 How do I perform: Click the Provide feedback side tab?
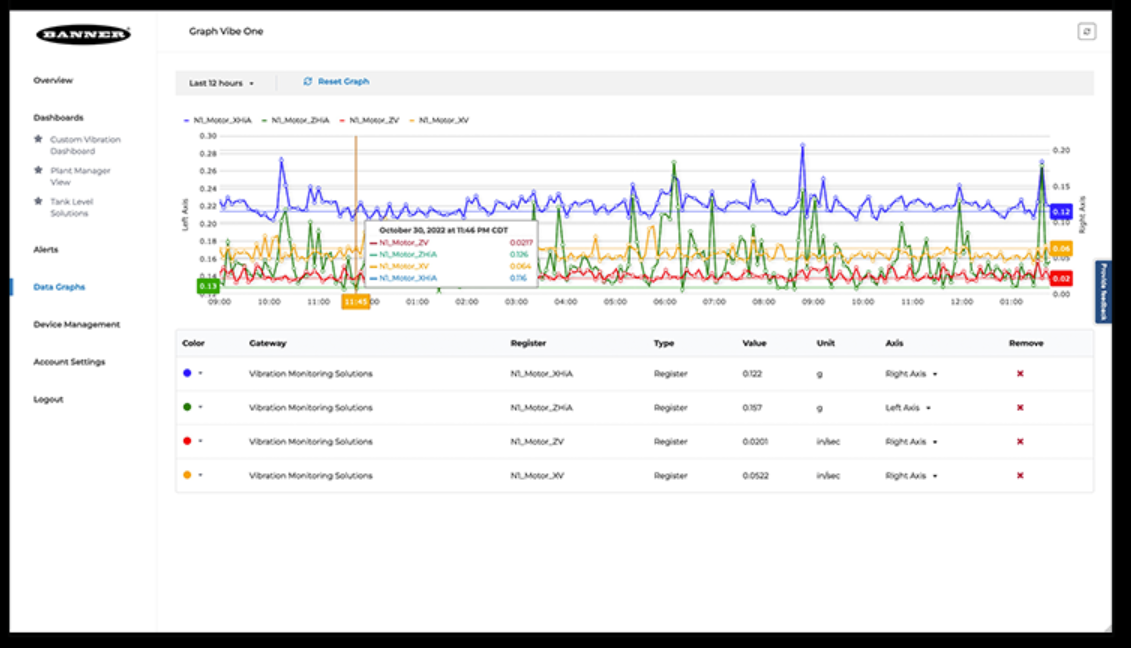click(x=1103, y=292)
